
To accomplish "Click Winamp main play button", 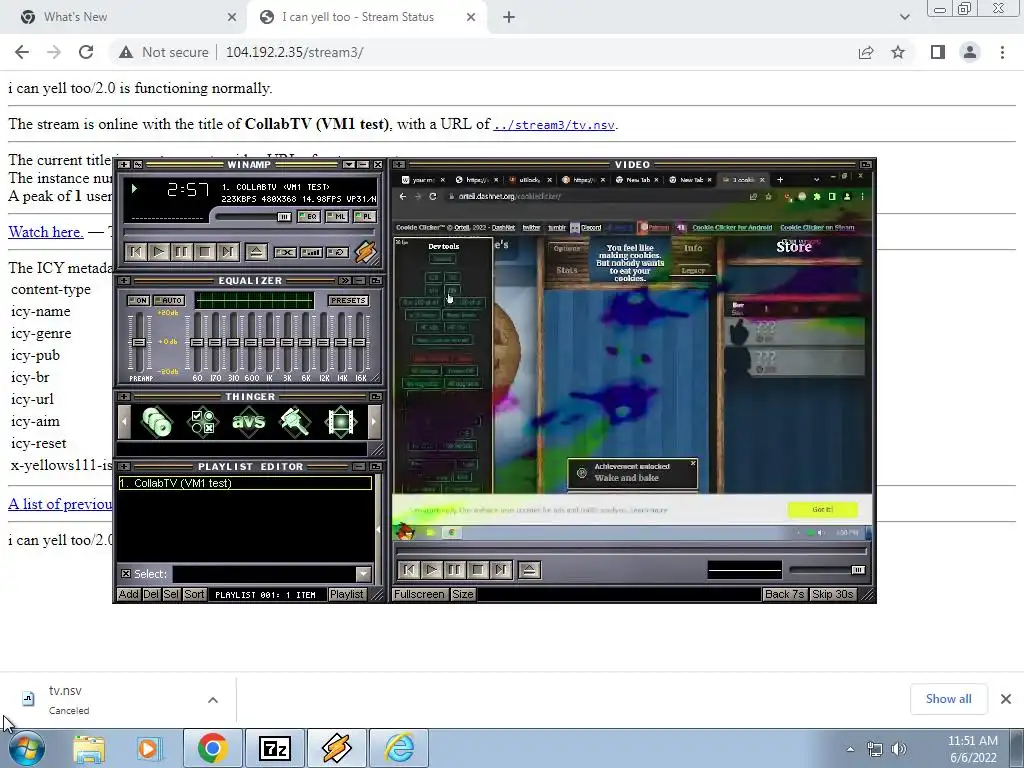I will (159, 252).
